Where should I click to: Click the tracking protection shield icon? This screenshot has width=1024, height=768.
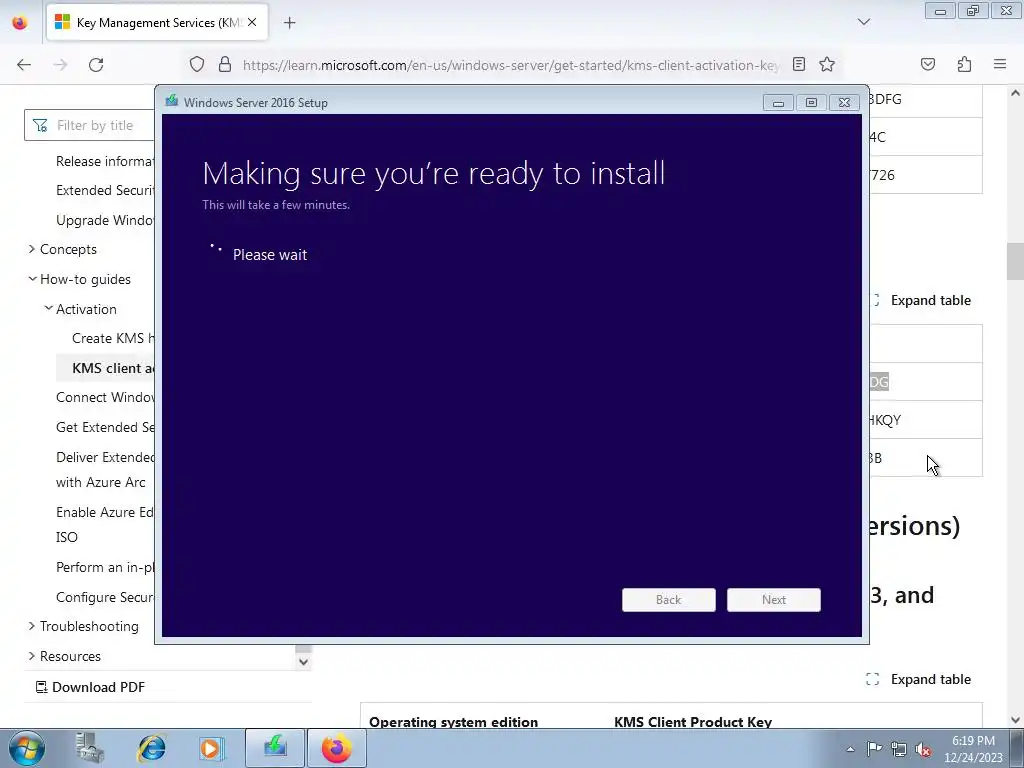point(197,65)
